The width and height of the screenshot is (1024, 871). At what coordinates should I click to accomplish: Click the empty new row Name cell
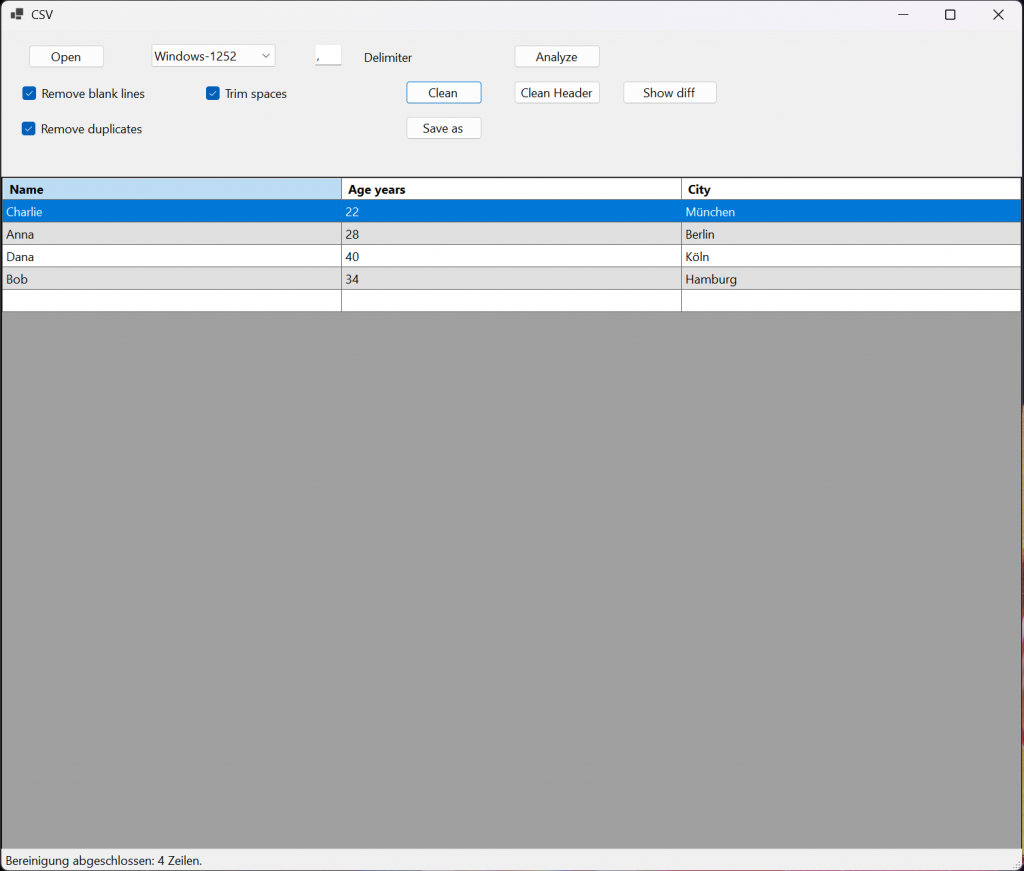172,301
